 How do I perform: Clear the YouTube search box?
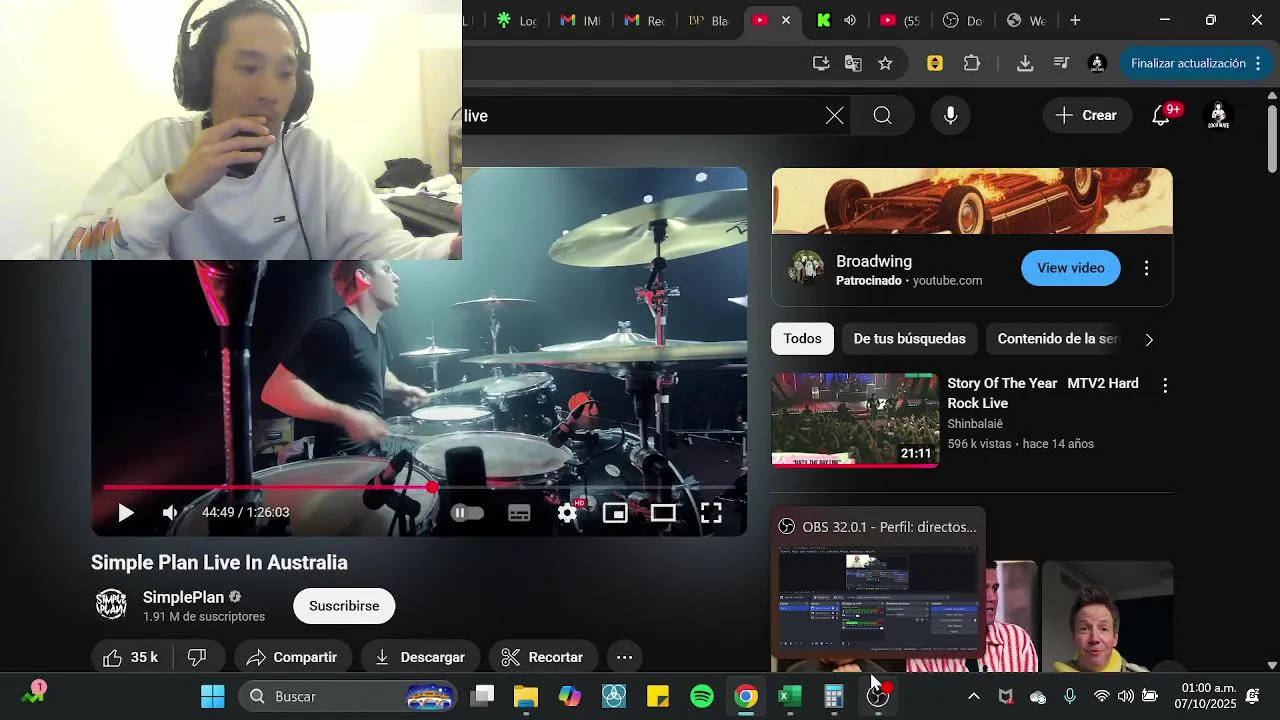tap(835, 116)
